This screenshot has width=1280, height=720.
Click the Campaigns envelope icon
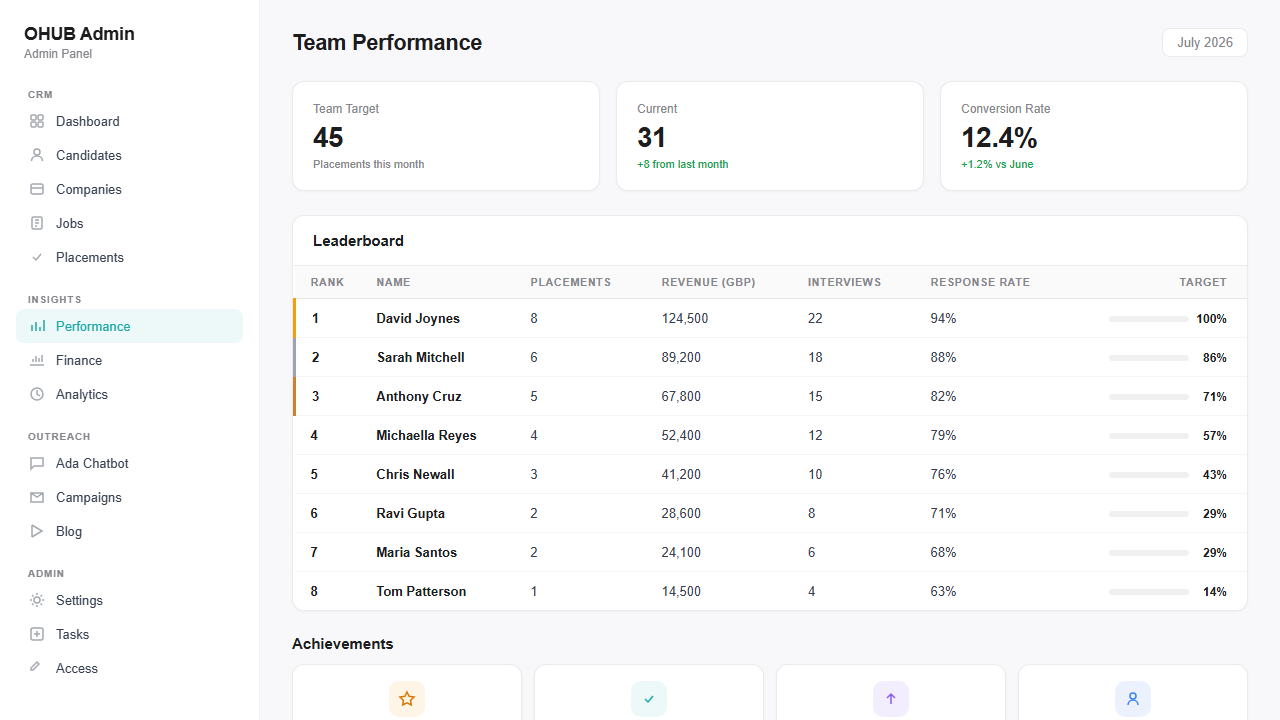point(37,497)
